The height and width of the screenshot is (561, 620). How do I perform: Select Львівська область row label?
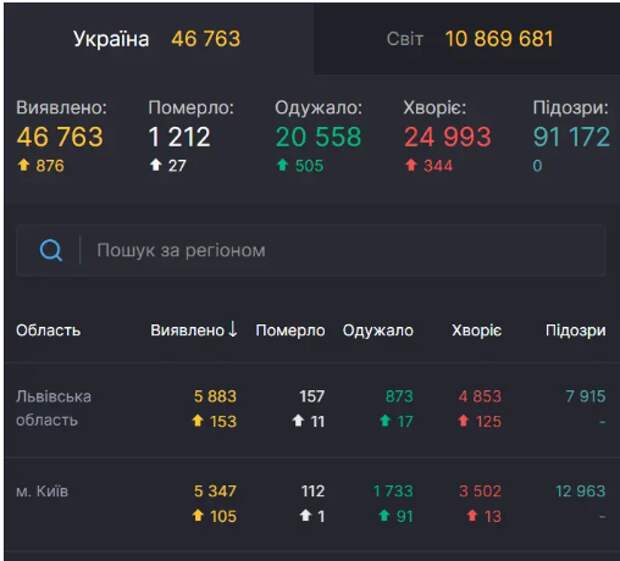(54, 408)
